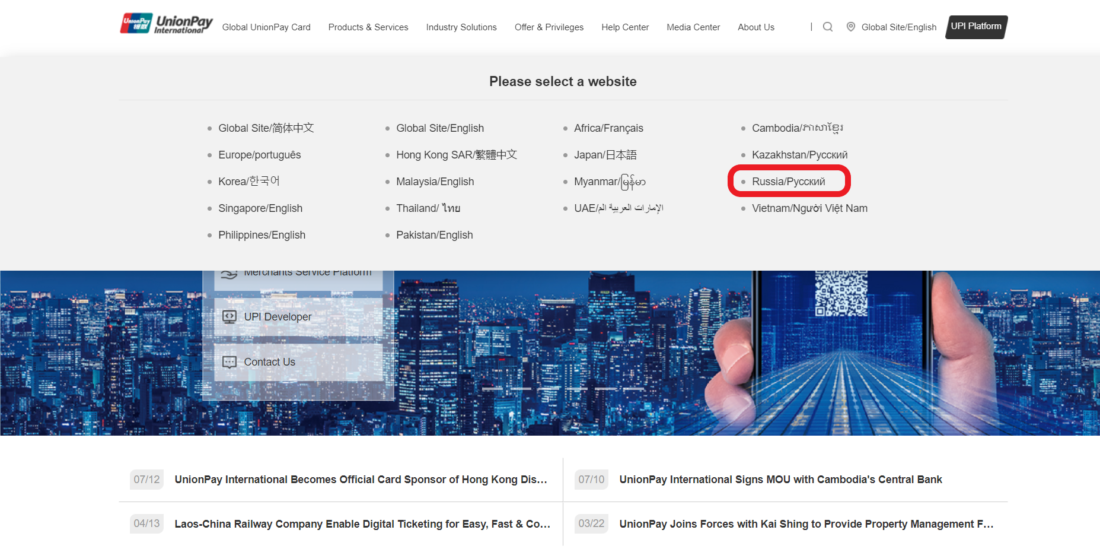Open Hong Kong Card Sponsor news article
The image size is (1100, 549).
click(360, 480)
